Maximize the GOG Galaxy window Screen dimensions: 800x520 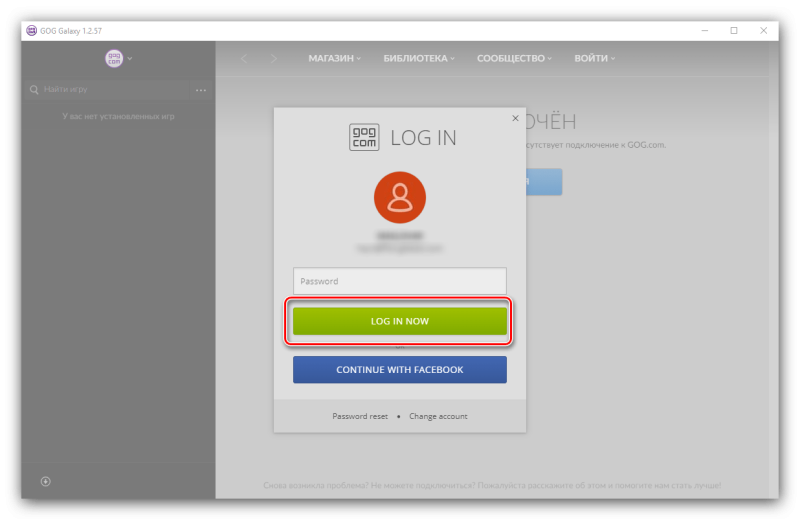(734, 31)
